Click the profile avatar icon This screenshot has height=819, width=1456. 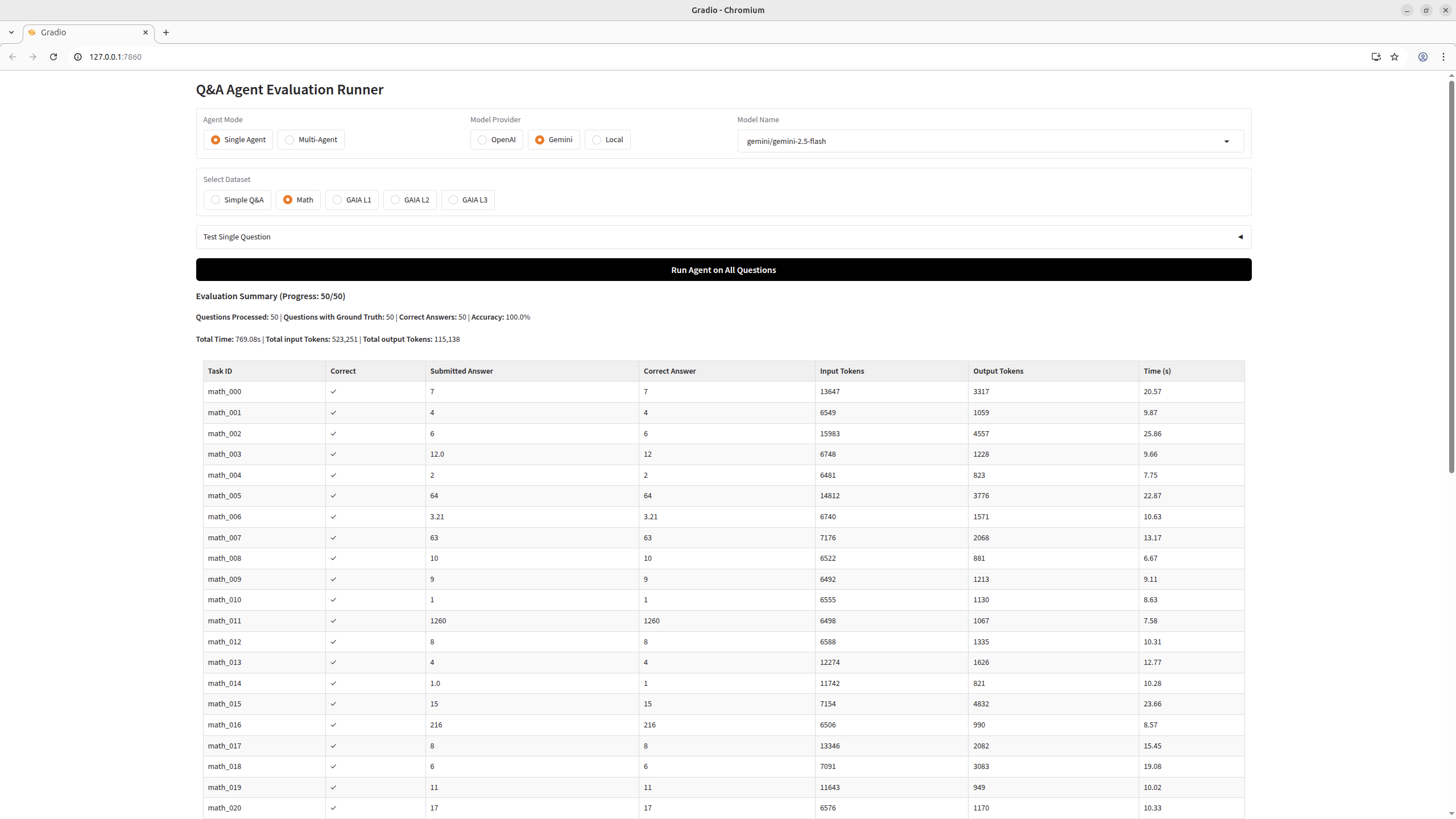[x=1422, y=57]
